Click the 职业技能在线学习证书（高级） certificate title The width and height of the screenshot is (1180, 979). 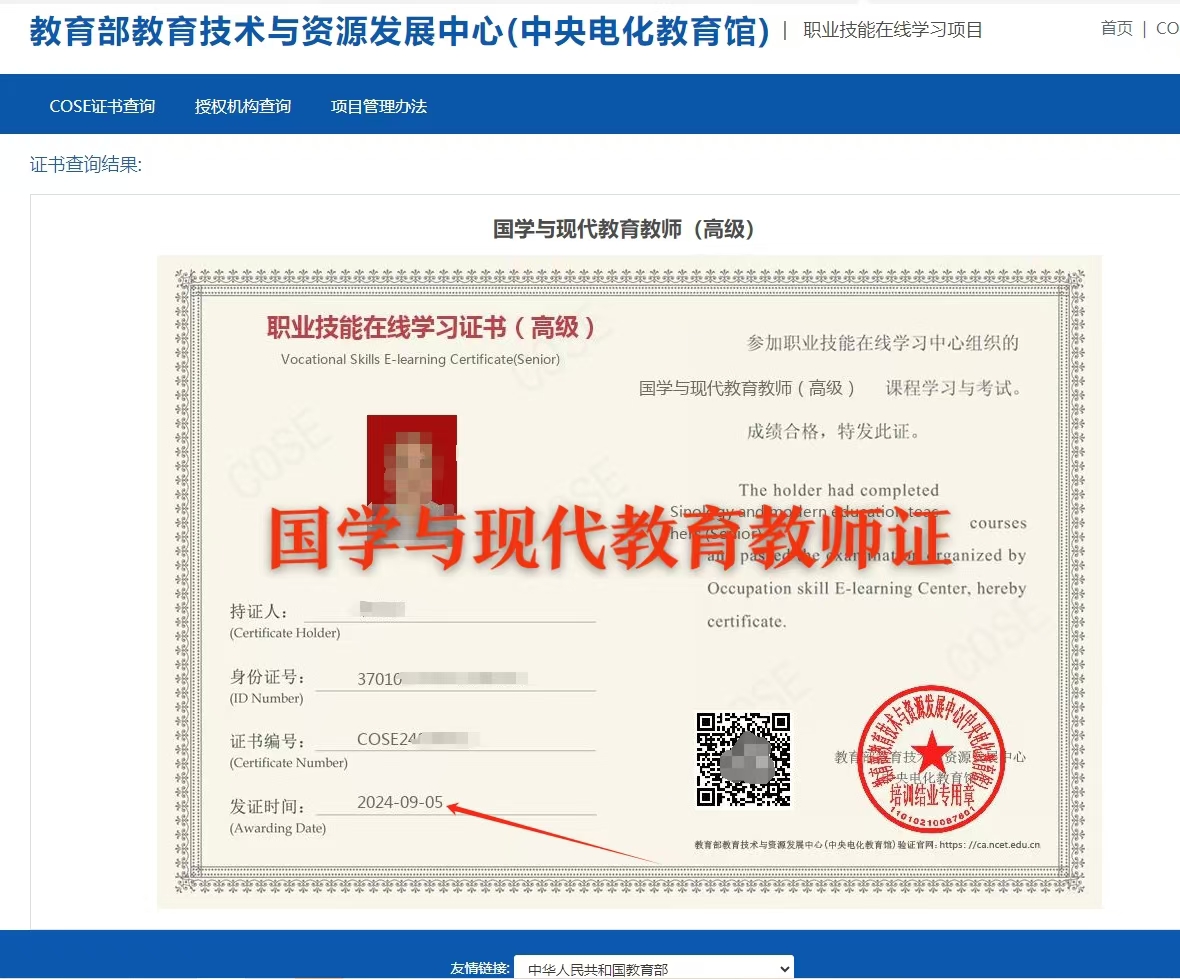coord(430,327)
